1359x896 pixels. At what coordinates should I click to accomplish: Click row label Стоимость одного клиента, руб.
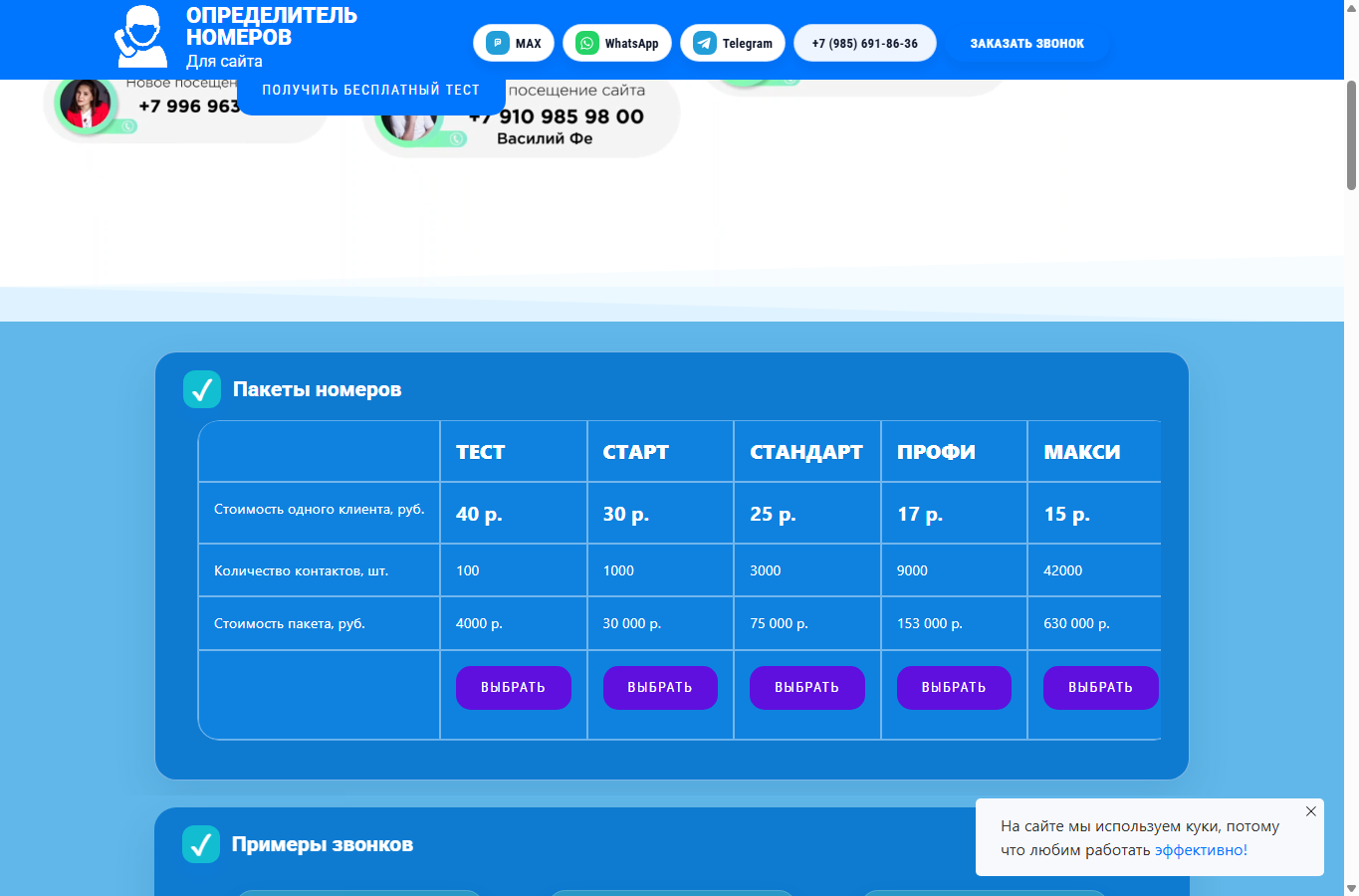point(320,509)
